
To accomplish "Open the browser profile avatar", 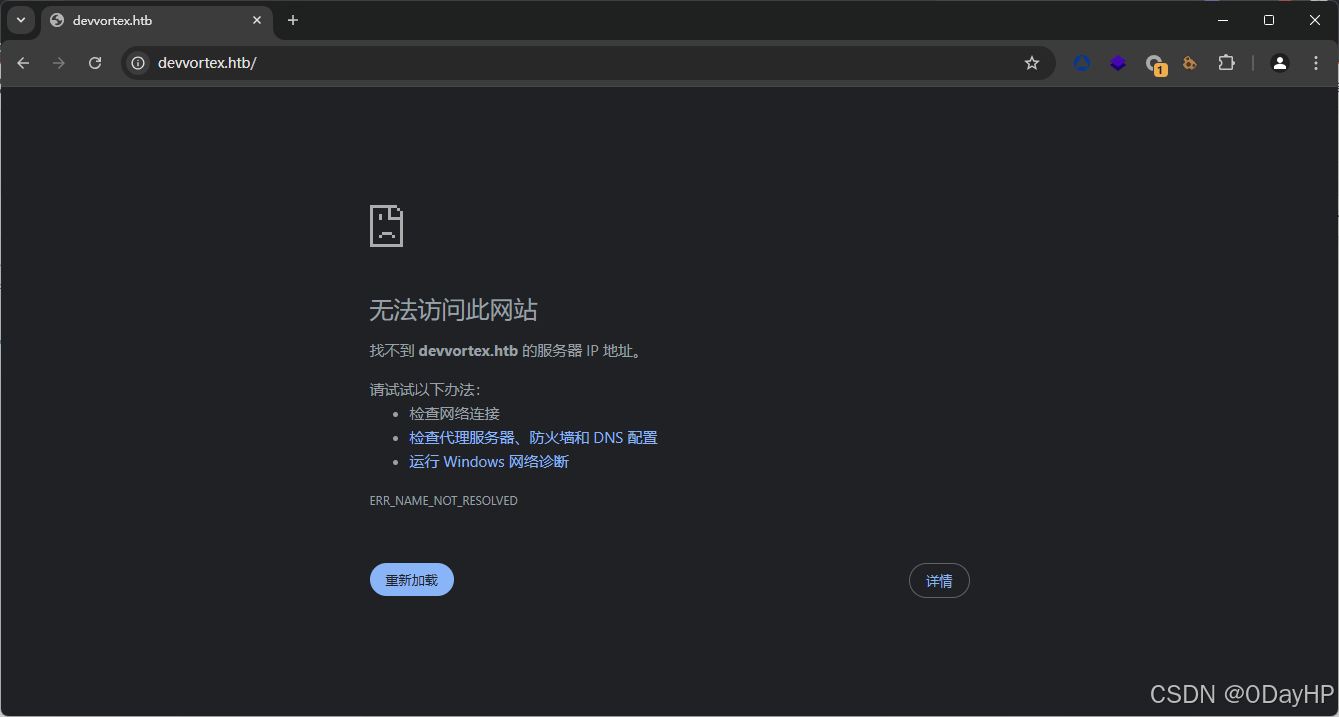I will tap(1280, 62).
